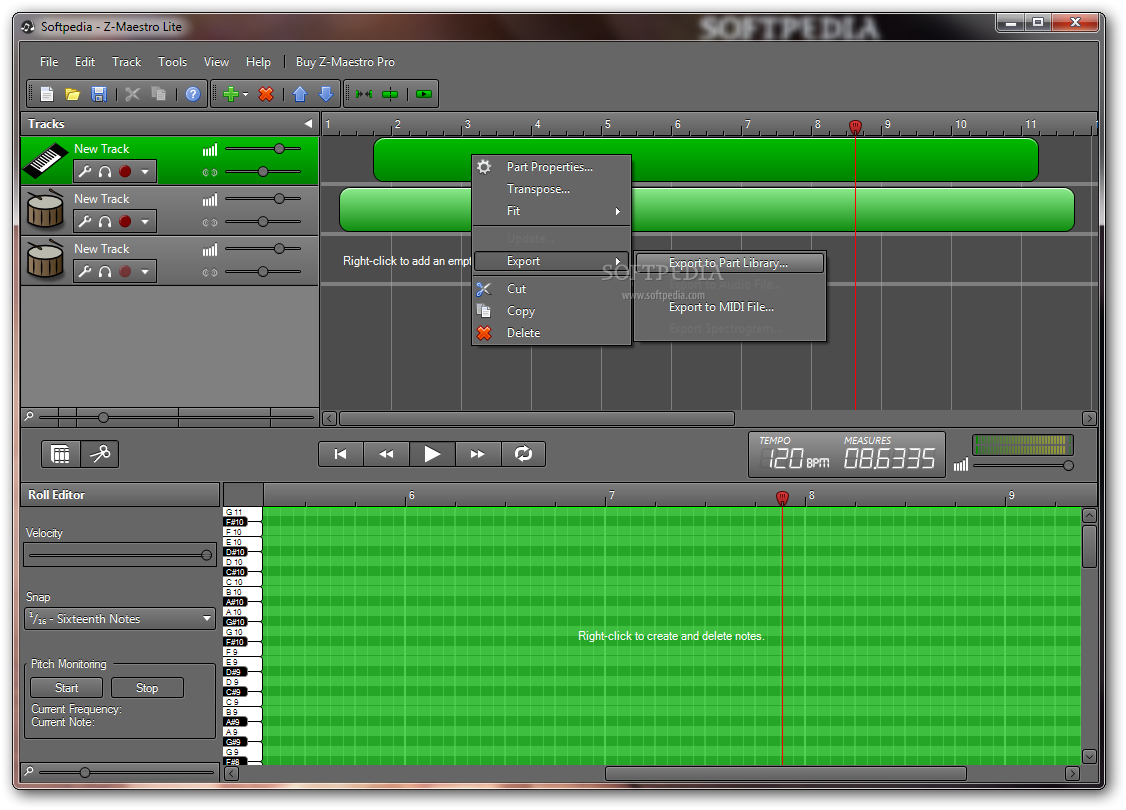Click the Pitch Monitoring Start button
Screen dimensions: 1126x810
(67, 688)
